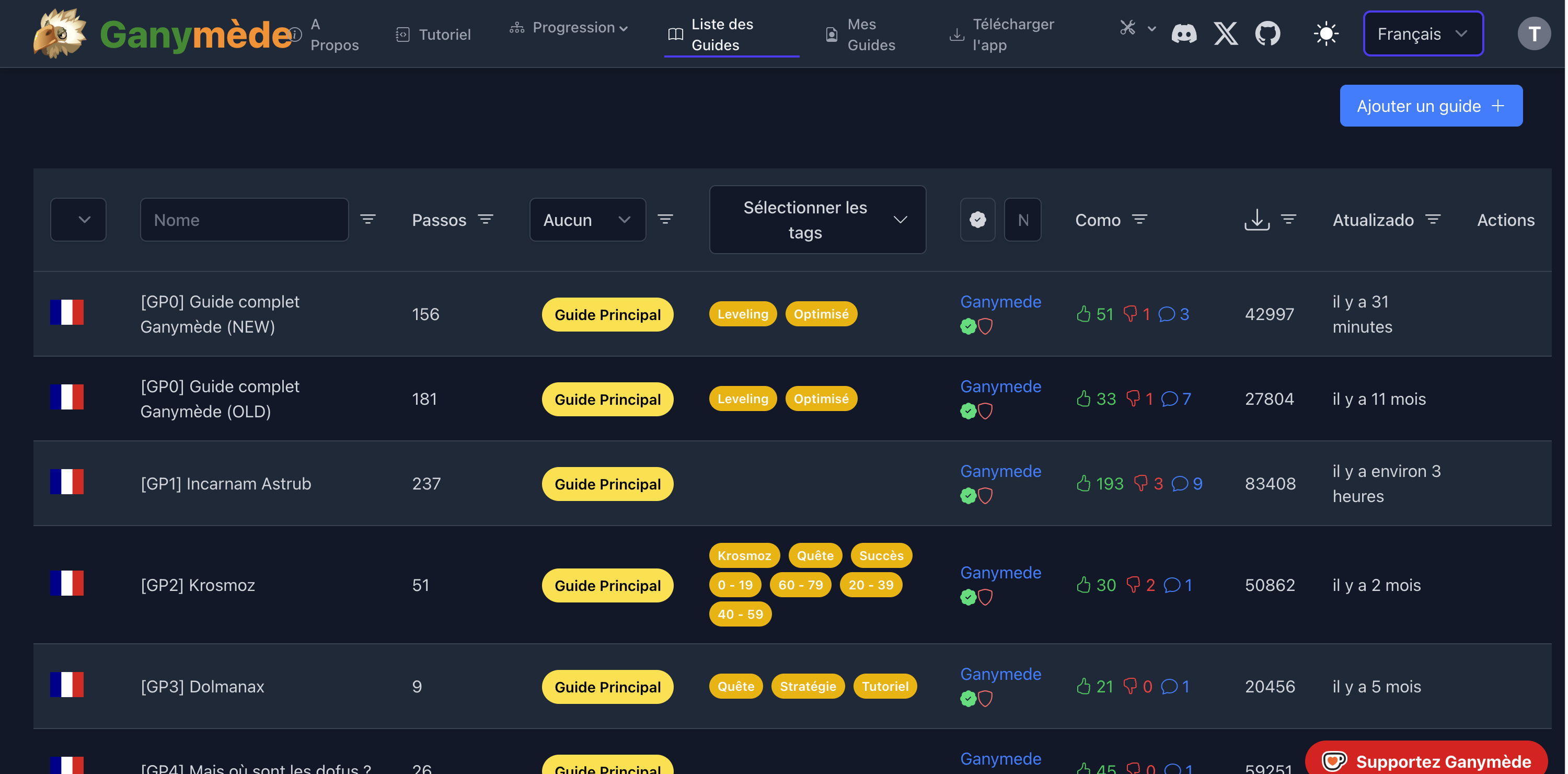Click Guide Principal badge on Incarnam Astrub
This screenshot has width=1568, height=774.
tap(607, 484)
